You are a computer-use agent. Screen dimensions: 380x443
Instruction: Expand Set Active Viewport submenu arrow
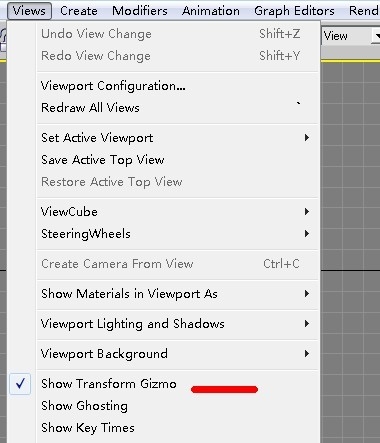coord(307,138)
